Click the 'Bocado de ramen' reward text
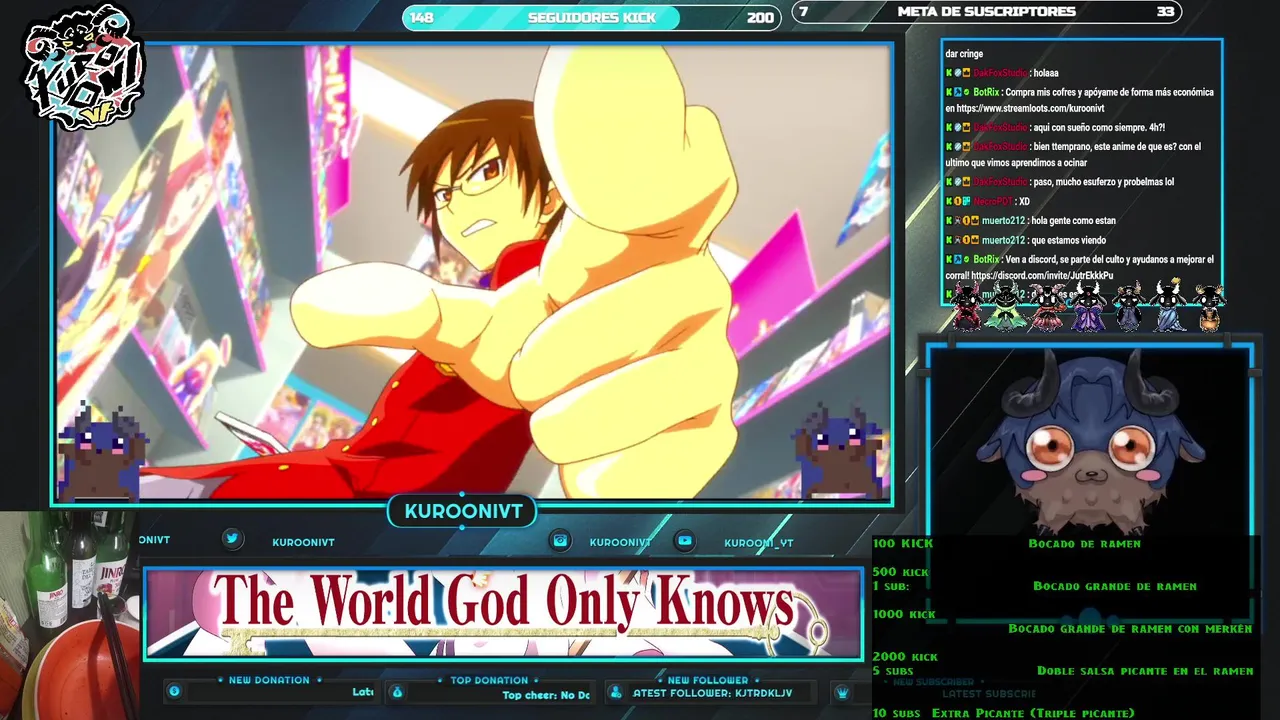Image resolution: width=1280 pixels, height=720 pixels. pyautogui.click(x=1084, y=544)
